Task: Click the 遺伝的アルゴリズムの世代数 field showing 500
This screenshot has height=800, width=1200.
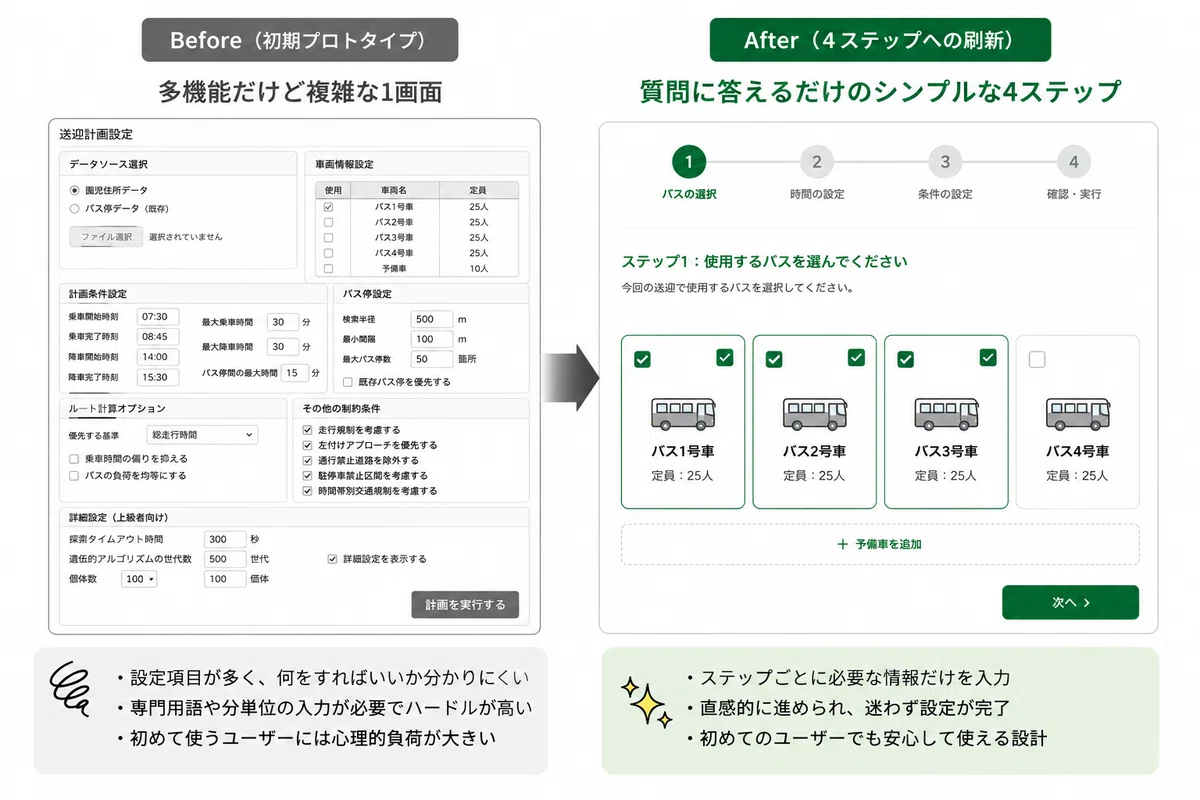Action: [x=225, y=559]
